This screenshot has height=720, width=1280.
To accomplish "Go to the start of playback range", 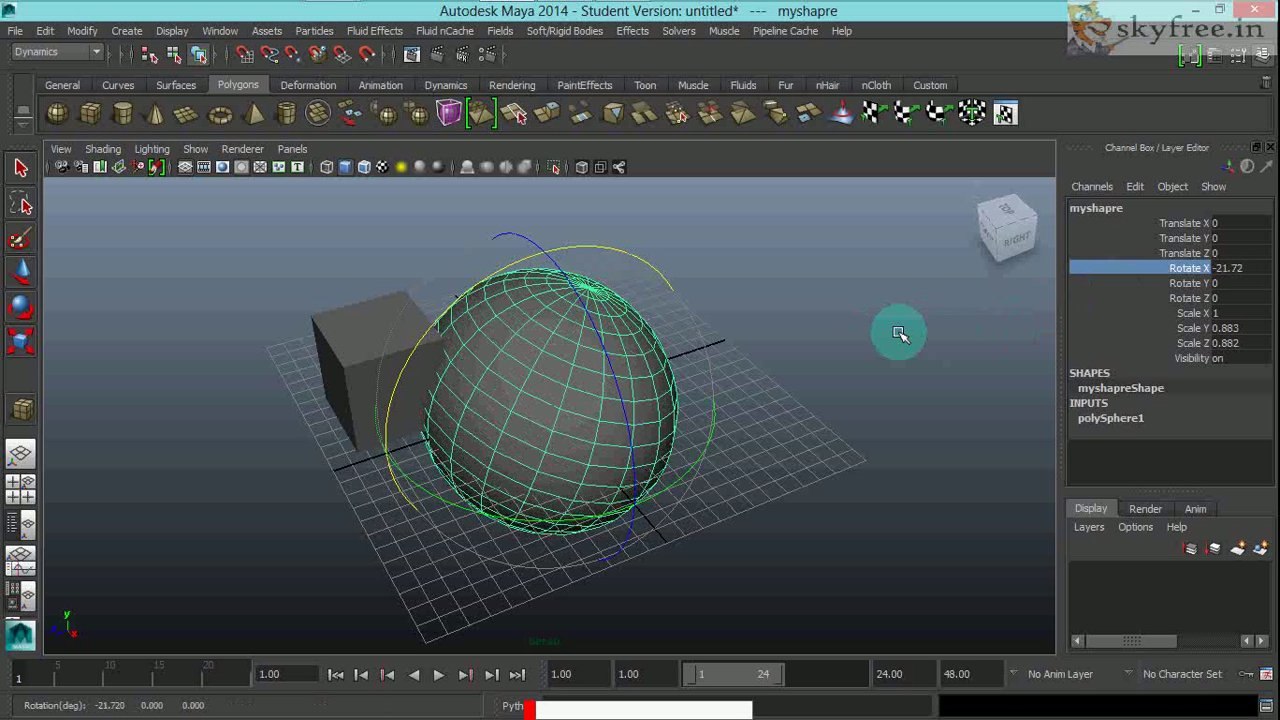I will tap(336, 675).
